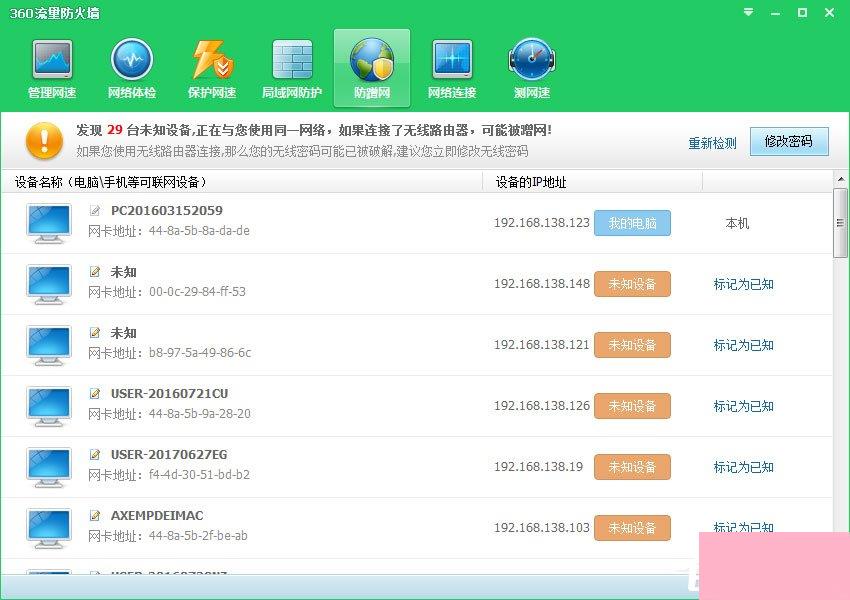
Task: Edit name of PC201603152059 device
Action: 95,210
